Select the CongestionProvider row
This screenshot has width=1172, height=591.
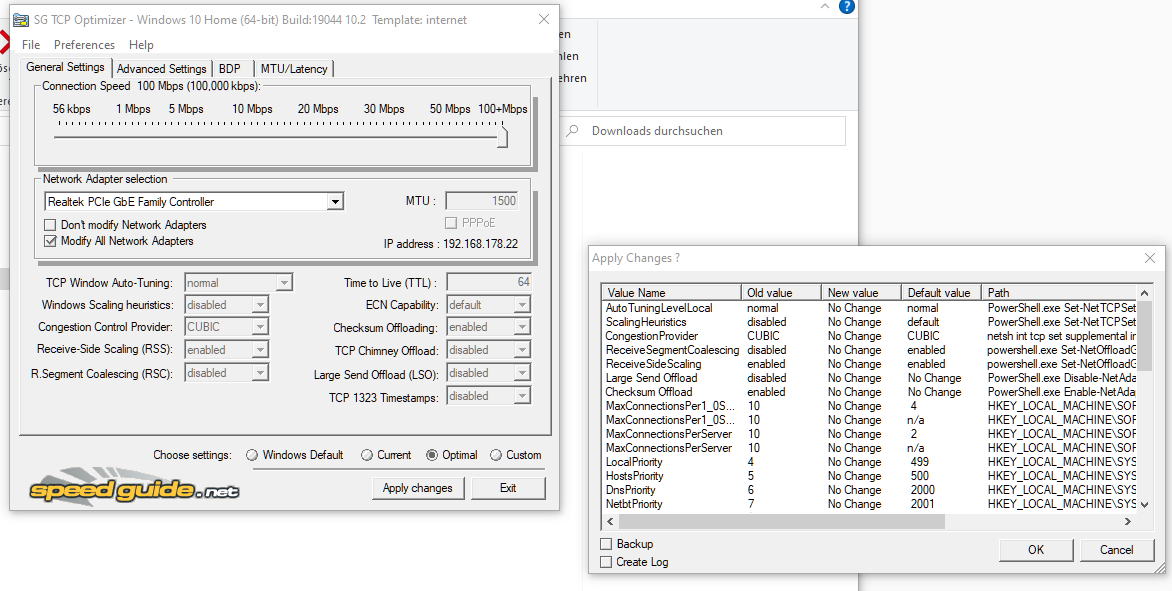(x=870, y=336)
